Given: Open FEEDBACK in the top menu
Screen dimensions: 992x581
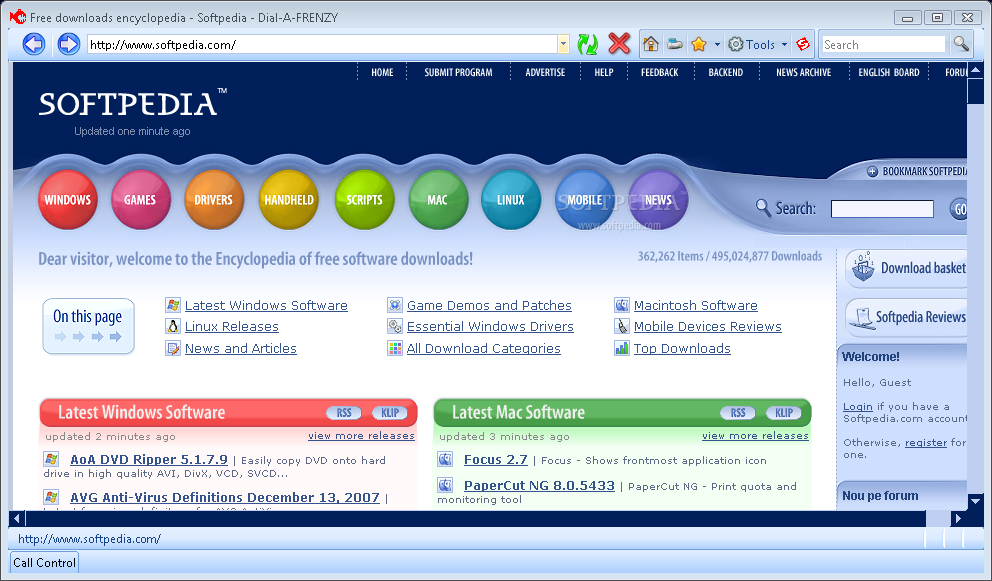Looking at the screenshot, I should point(659,72).
